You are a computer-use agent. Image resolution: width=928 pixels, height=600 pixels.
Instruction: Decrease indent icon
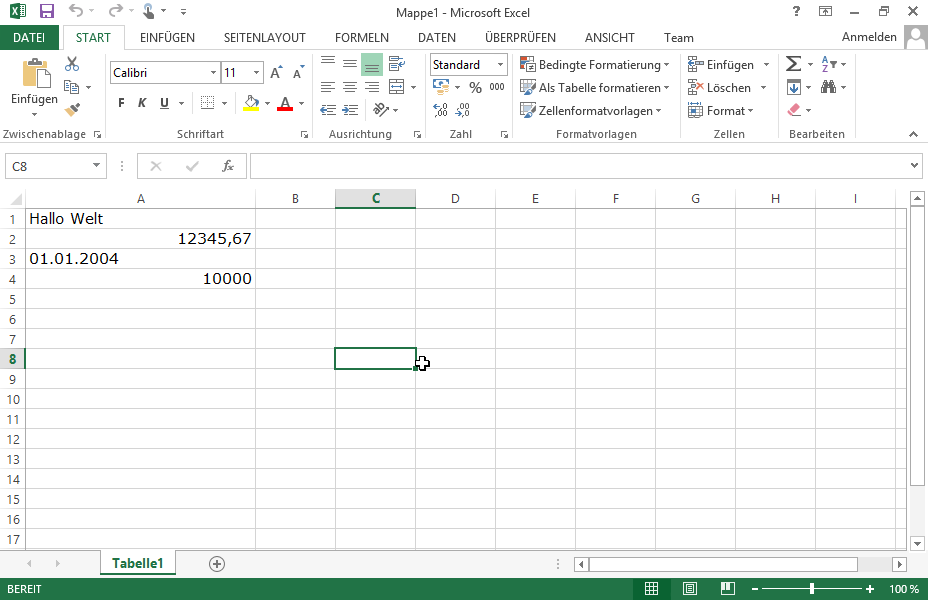(x=328, y=110)
